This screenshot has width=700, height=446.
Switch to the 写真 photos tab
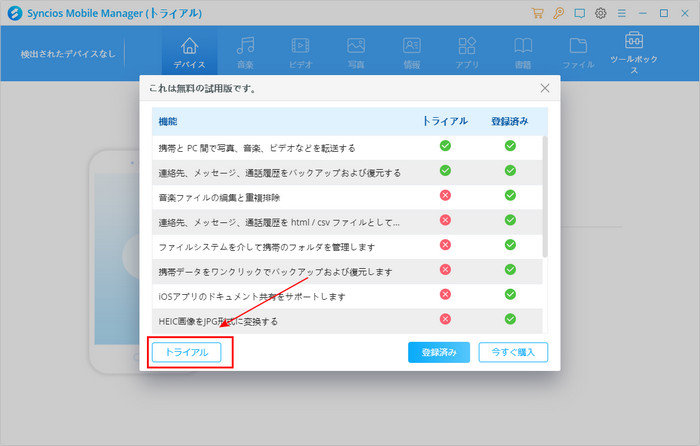(x=356, y=53)
